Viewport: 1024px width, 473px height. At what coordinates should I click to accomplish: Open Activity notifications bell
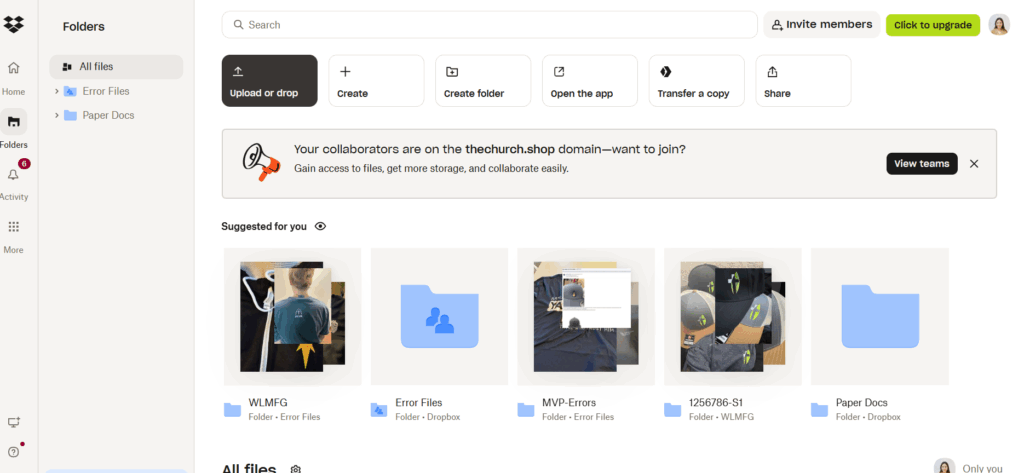(13, 174)
